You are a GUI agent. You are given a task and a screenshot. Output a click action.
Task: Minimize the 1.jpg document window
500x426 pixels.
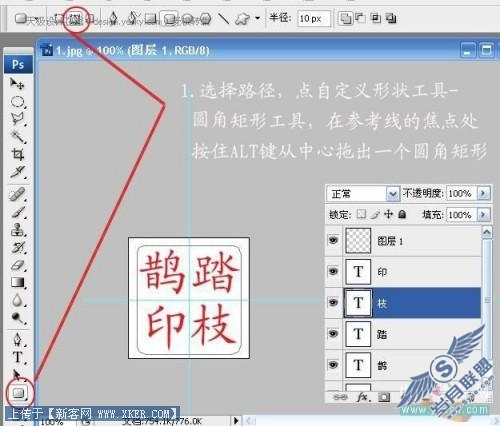click(x=468, y=51)
